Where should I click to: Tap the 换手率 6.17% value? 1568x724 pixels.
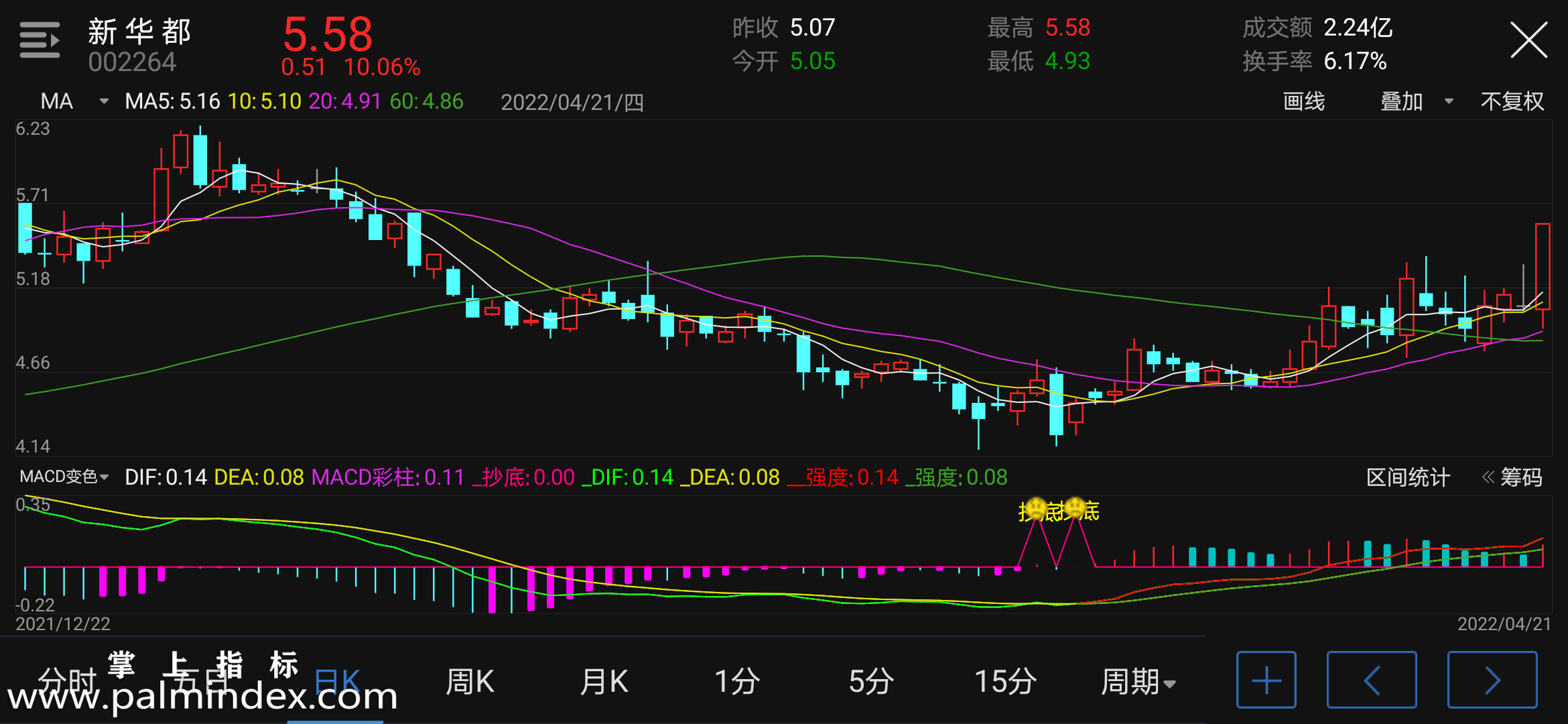click(x=1314, y=61)
